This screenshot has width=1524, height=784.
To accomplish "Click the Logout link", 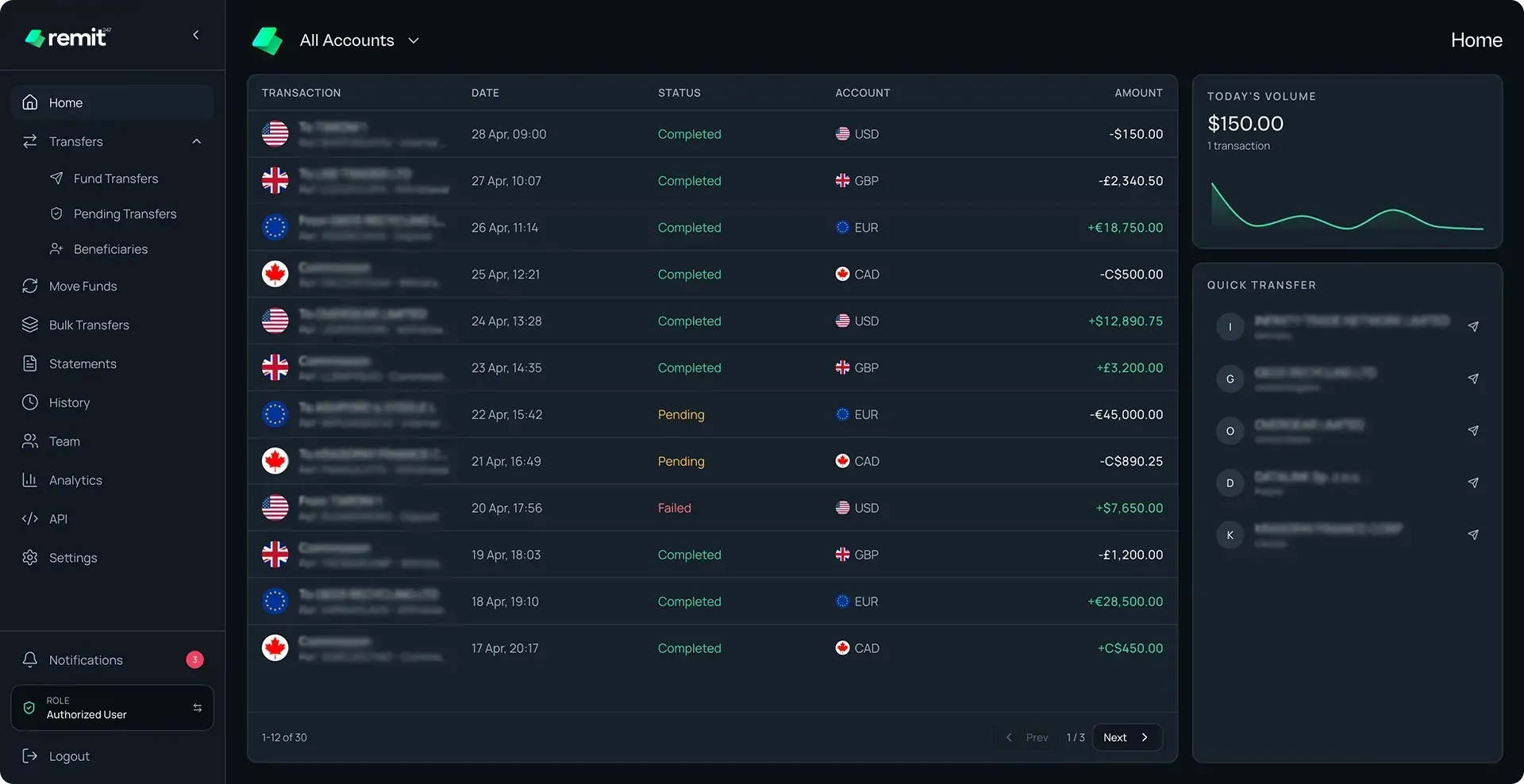I will click(x=69, y=756).
